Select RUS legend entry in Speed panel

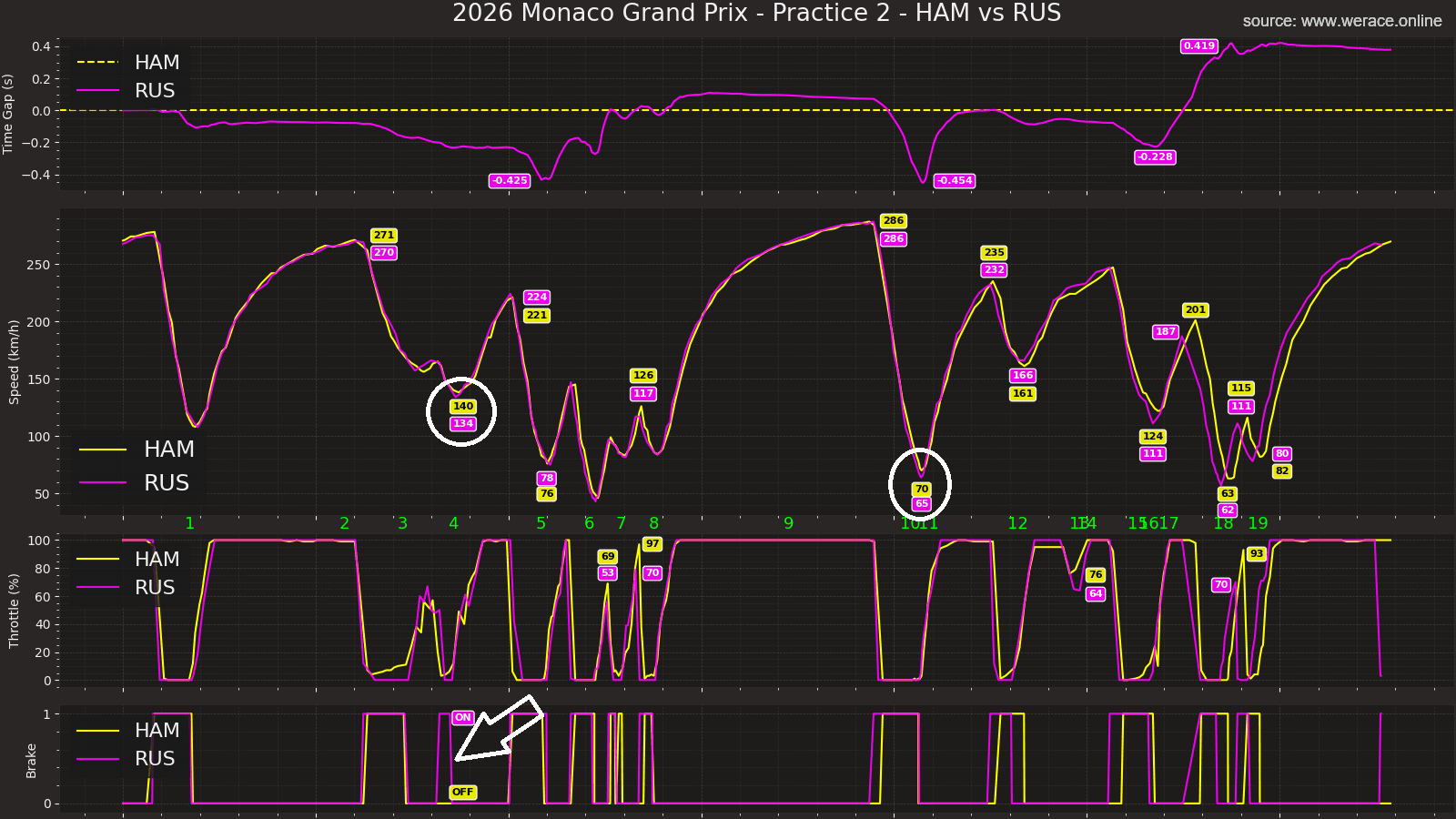(x=135, y=482)
